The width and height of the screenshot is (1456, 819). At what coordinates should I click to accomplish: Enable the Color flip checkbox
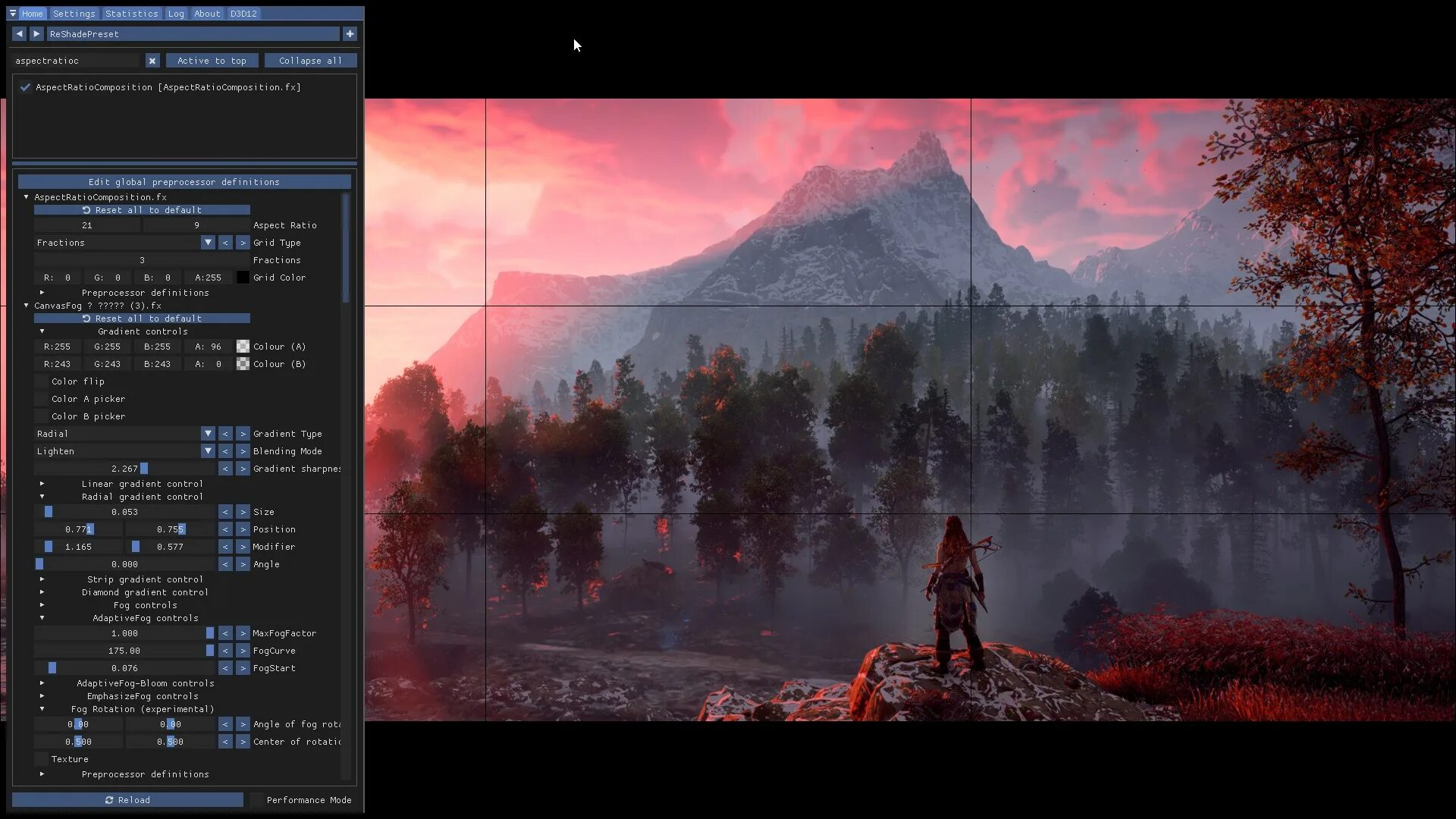[x=41, y=381]
